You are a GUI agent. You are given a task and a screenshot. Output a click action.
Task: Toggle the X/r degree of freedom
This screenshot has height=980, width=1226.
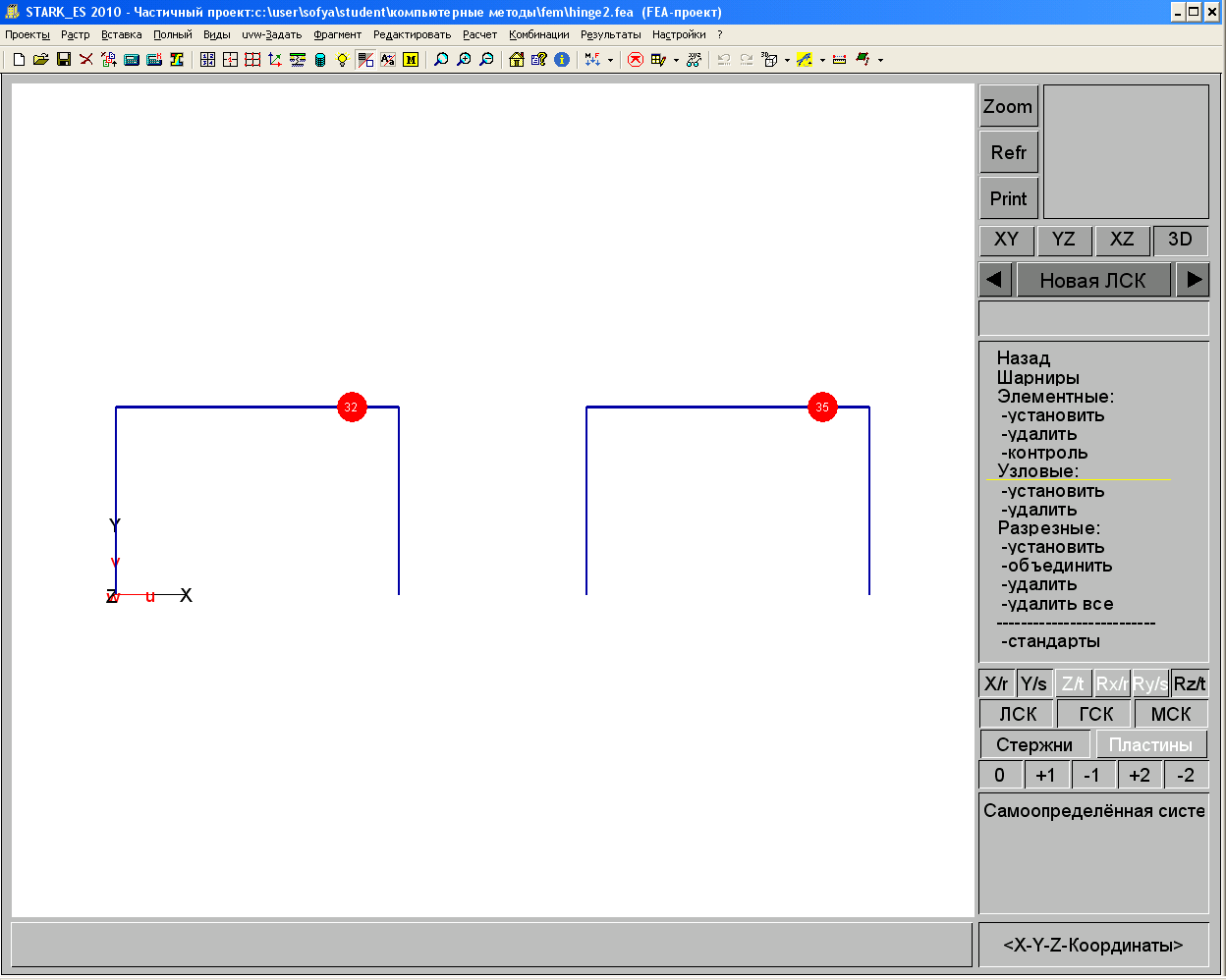tap(997, 683)
